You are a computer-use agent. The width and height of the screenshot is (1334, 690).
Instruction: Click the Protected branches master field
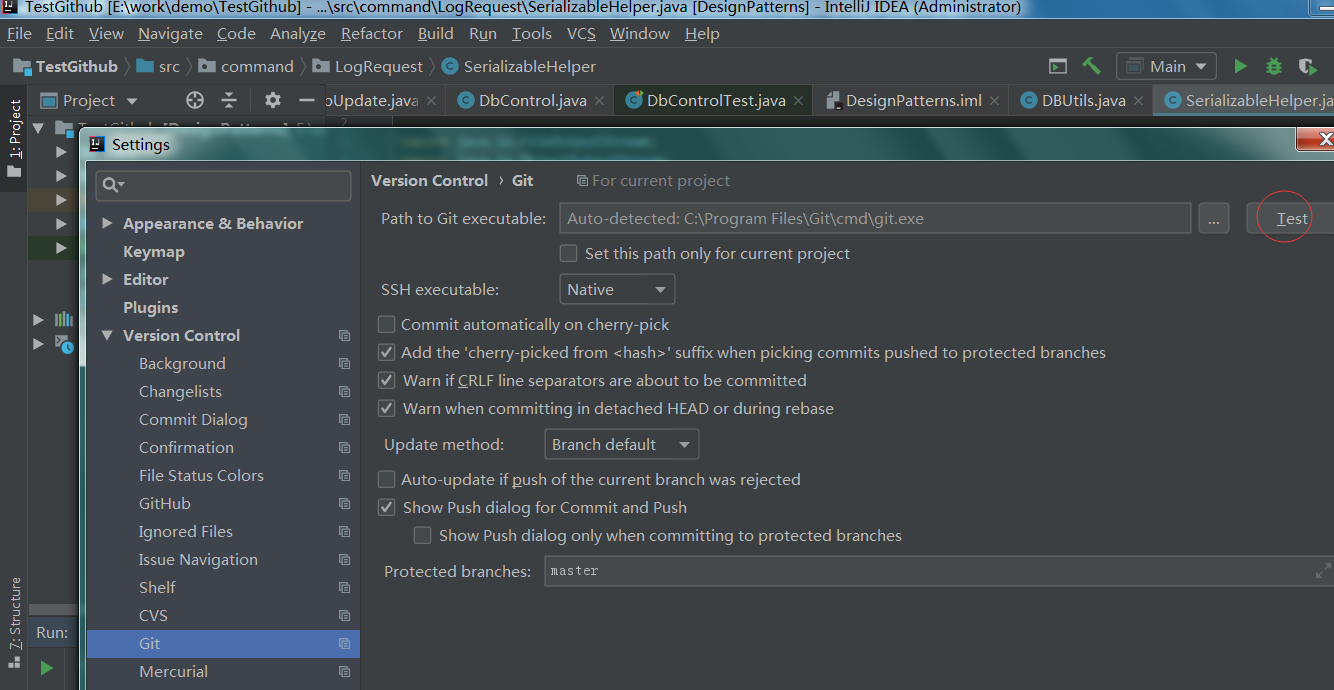939,571
